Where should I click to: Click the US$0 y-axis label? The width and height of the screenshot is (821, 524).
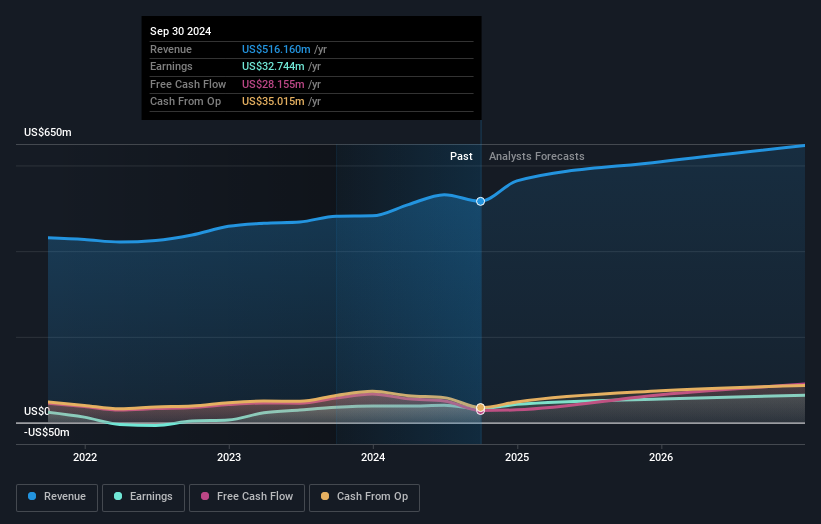(37, 411)
